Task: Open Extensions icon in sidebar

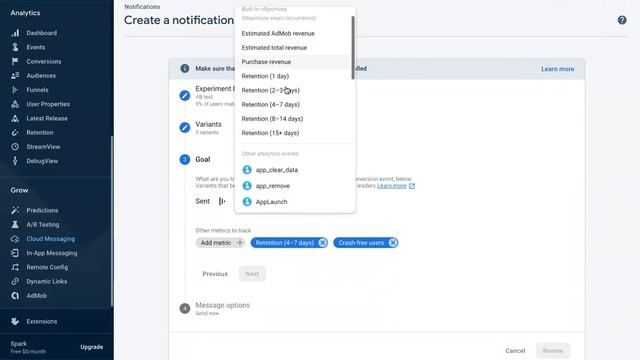Action: (x=15, y=322)
